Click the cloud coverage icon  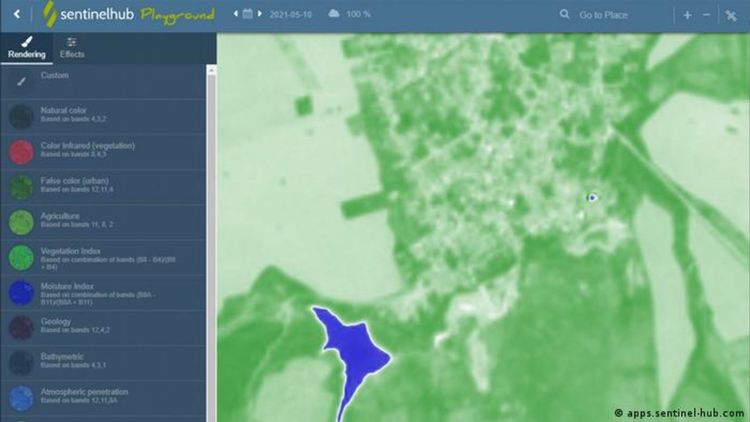tap(334, 13)
